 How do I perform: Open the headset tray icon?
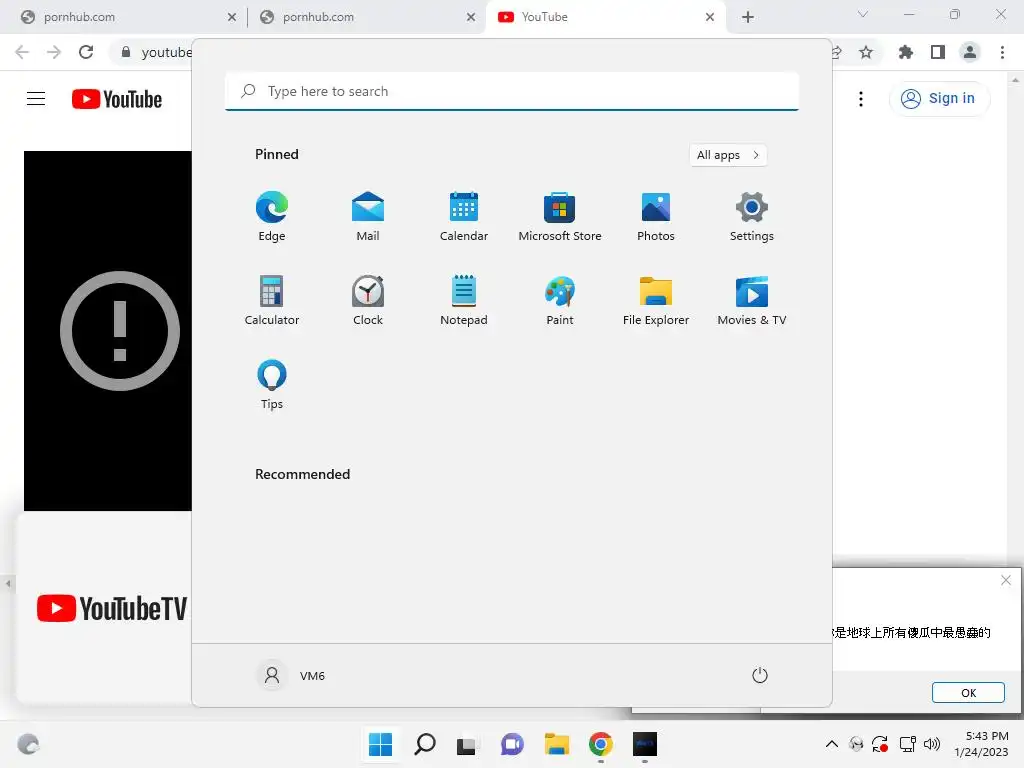click(x=856, y=744)
